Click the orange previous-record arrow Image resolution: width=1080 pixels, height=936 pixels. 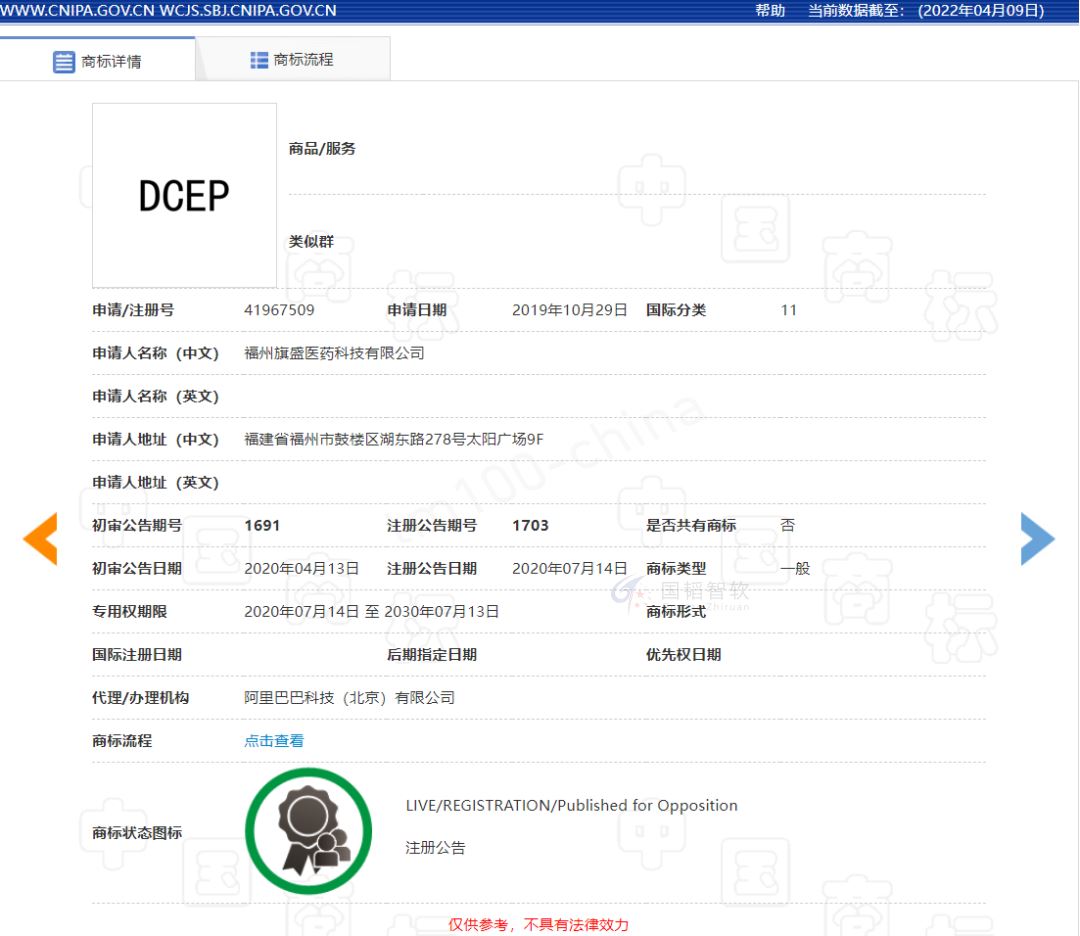41,539
